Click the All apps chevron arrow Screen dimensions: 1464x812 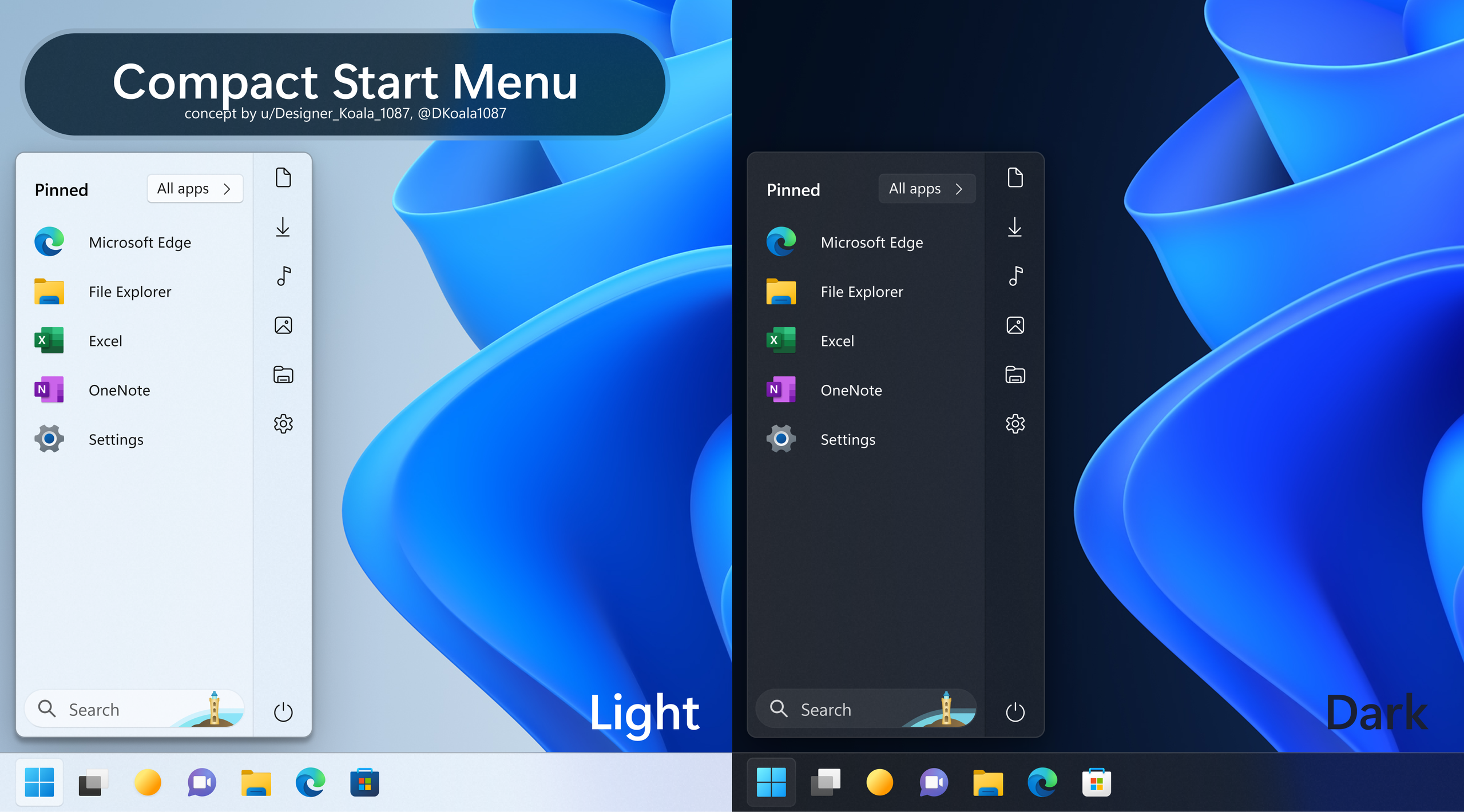click(x=227, y=188)
